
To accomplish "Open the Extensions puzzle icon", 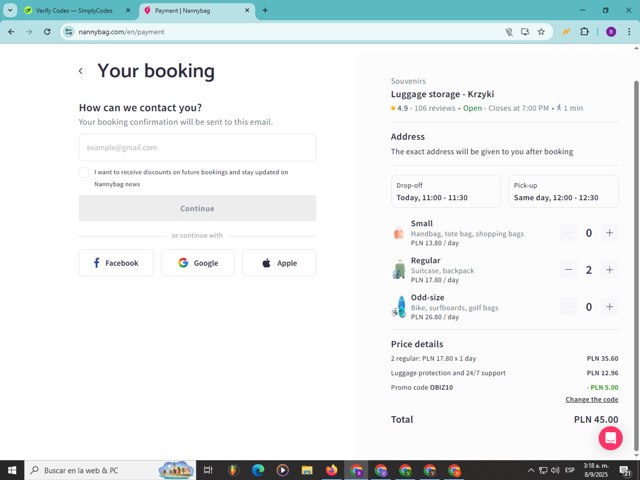I will pyautogui.click(x=584, y=32).
